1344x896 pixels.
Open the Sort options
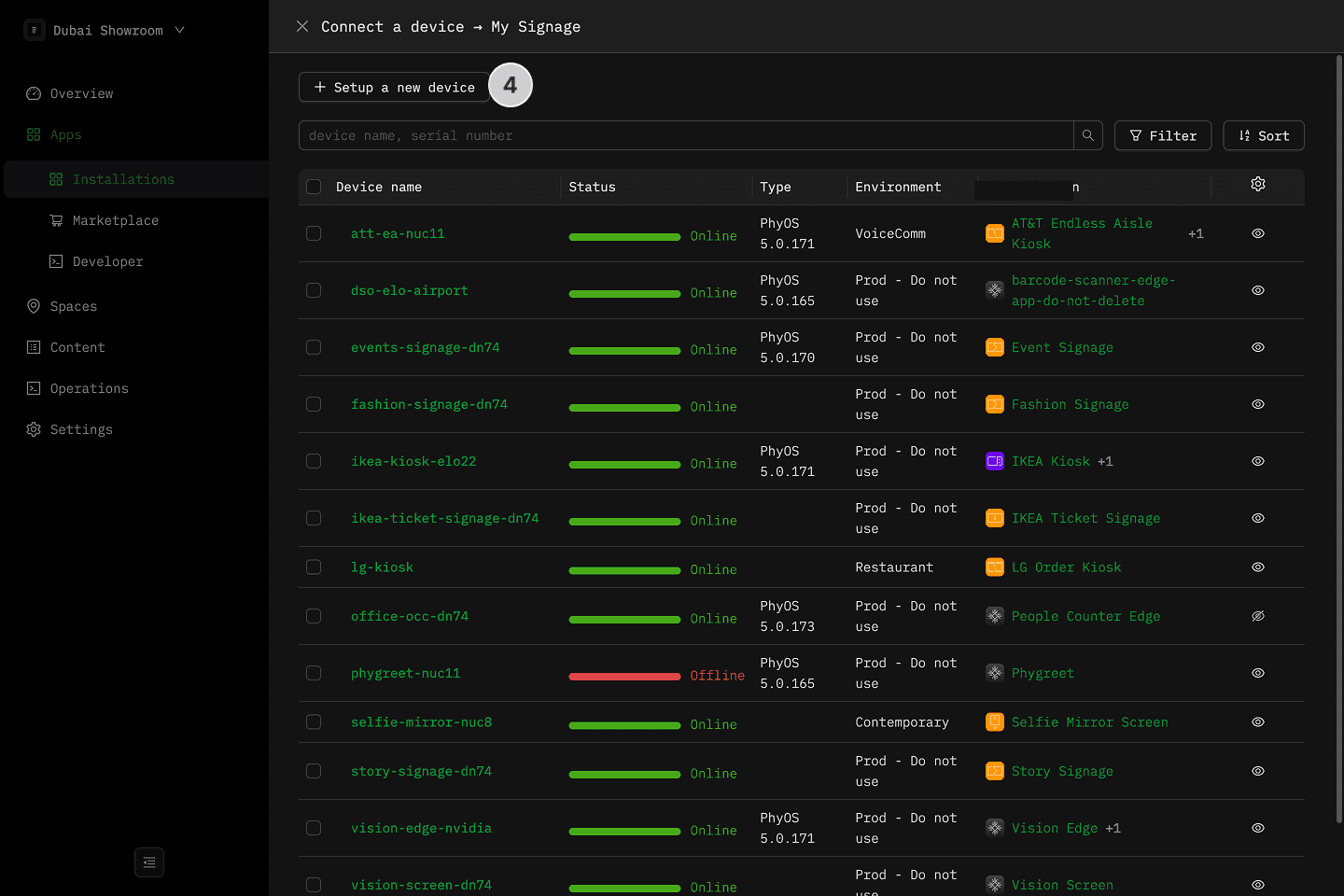tap(1263, 135)
